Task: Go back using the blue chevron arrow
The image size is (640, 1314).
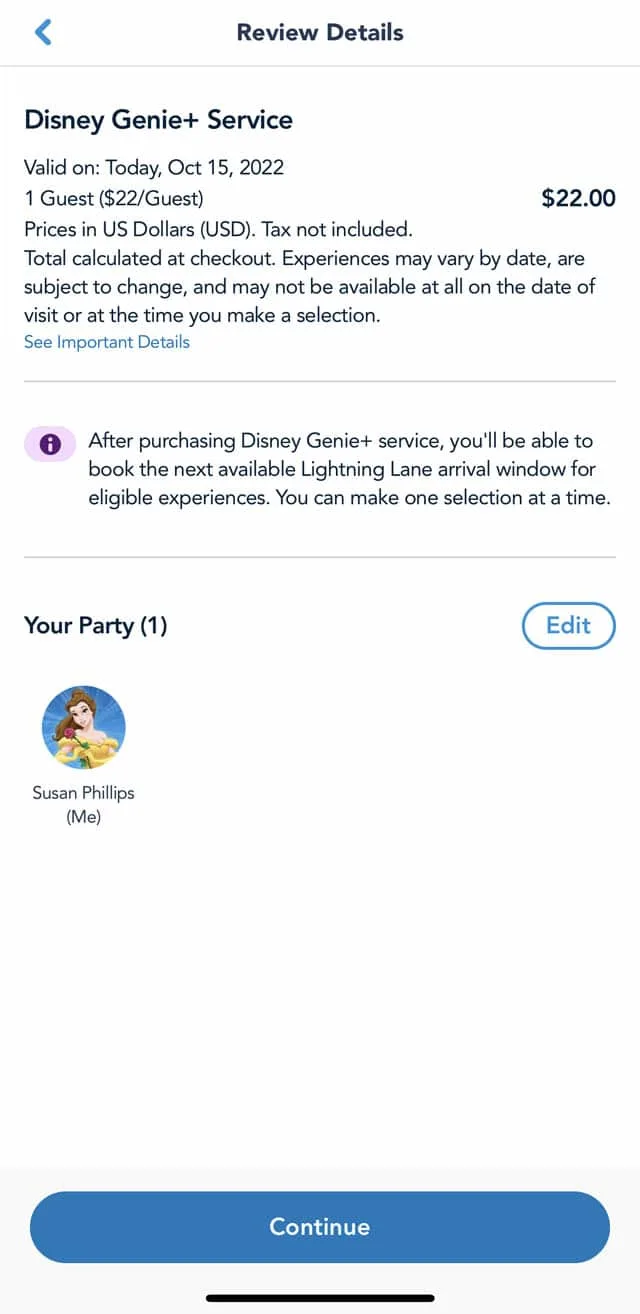Action: point(43,32)
